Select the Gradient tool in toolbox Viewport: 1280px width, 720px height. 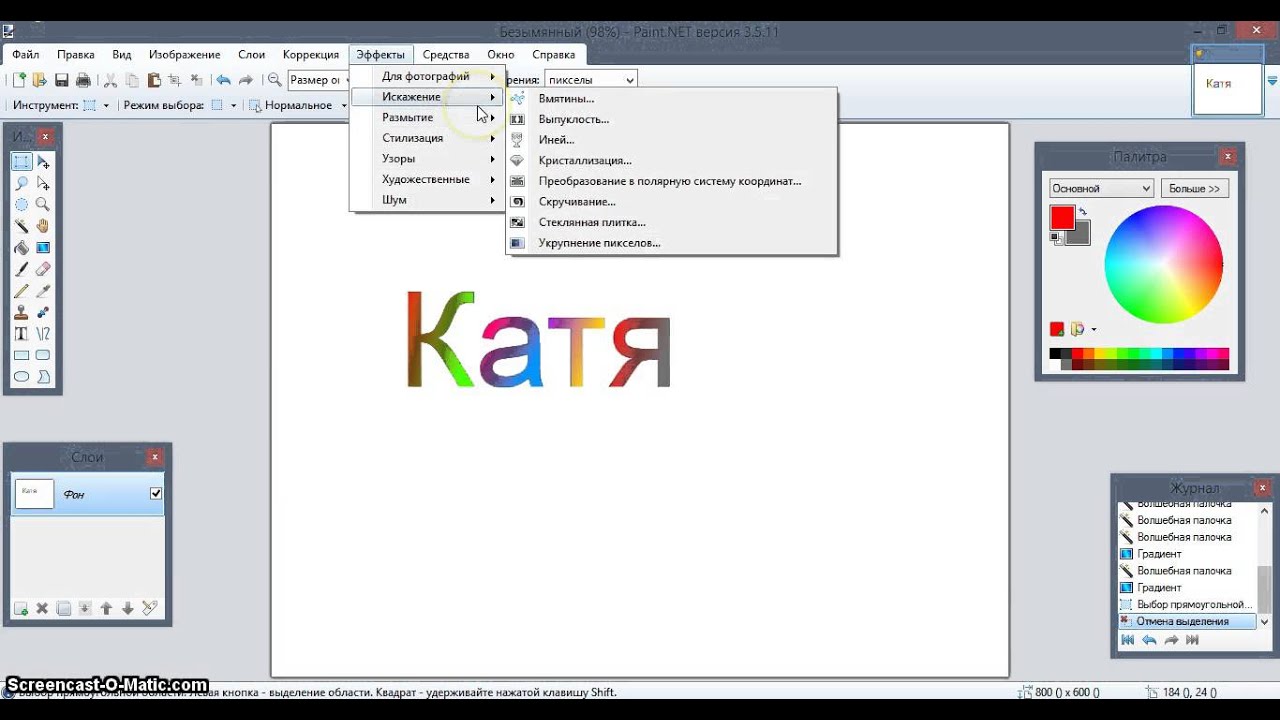pos(43,248)
